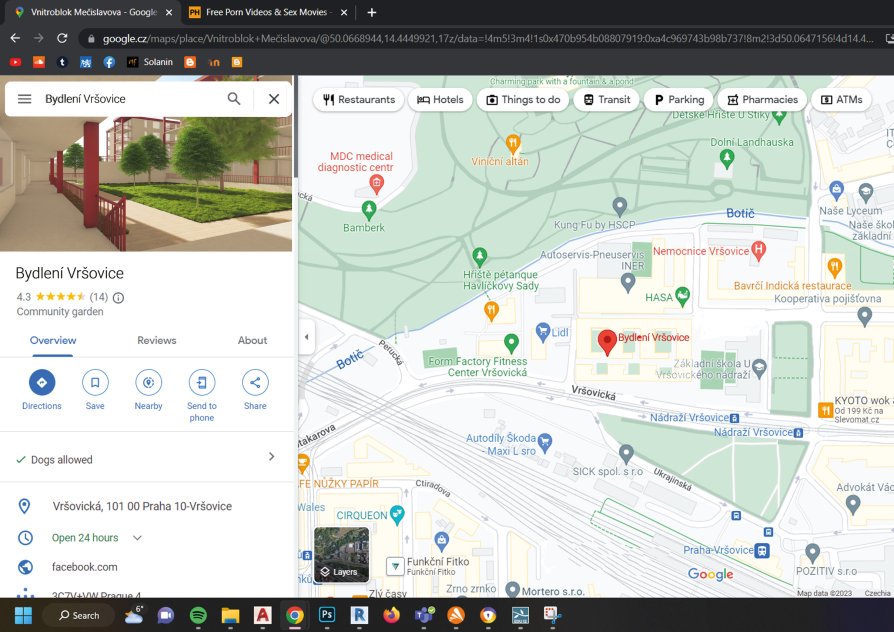
Task: Select the Bamberk park pin
Action: (x=369, y=210)
